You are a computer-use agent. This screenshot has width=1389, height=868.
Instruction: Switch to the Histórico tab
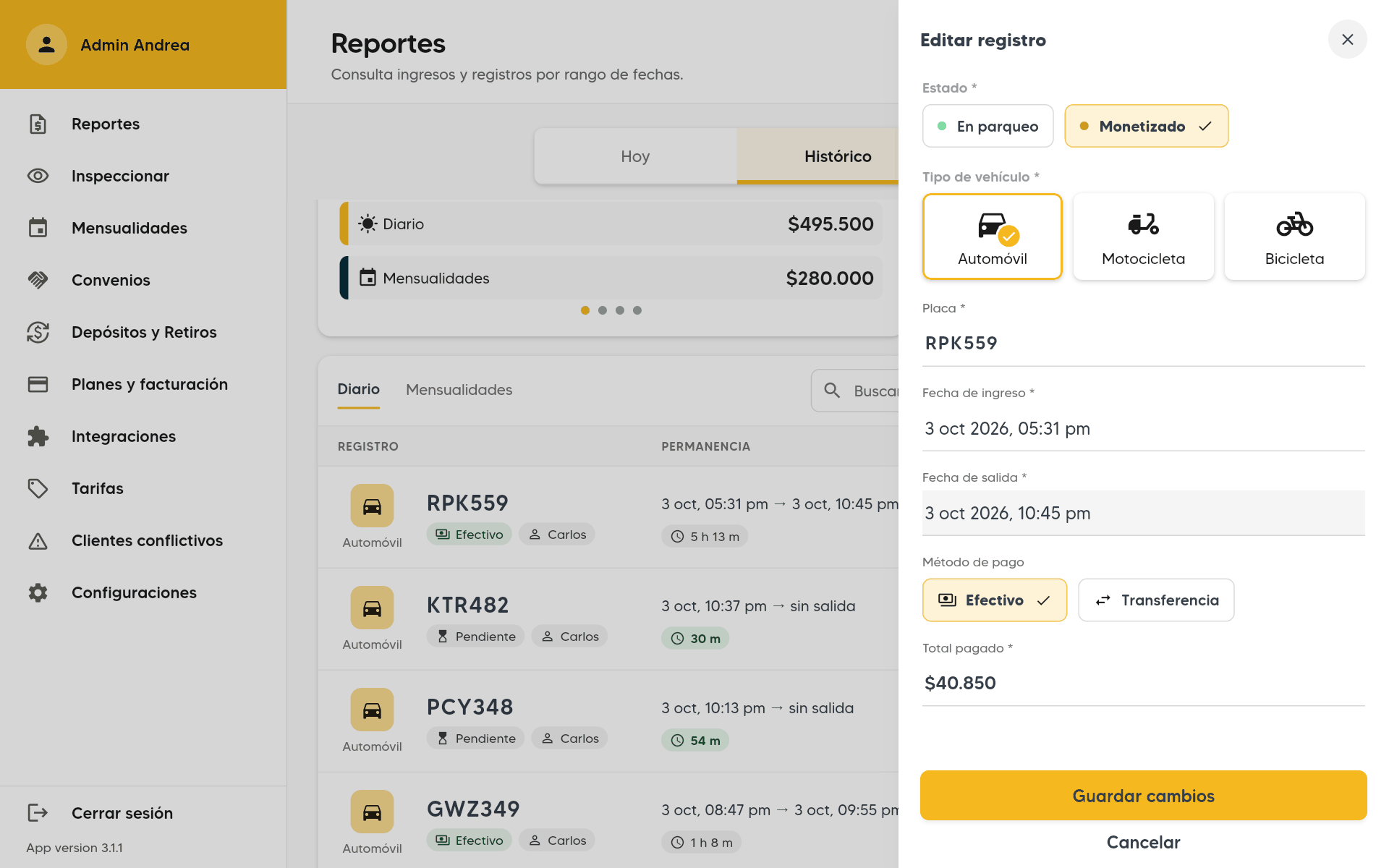click(x=817, y=156)
